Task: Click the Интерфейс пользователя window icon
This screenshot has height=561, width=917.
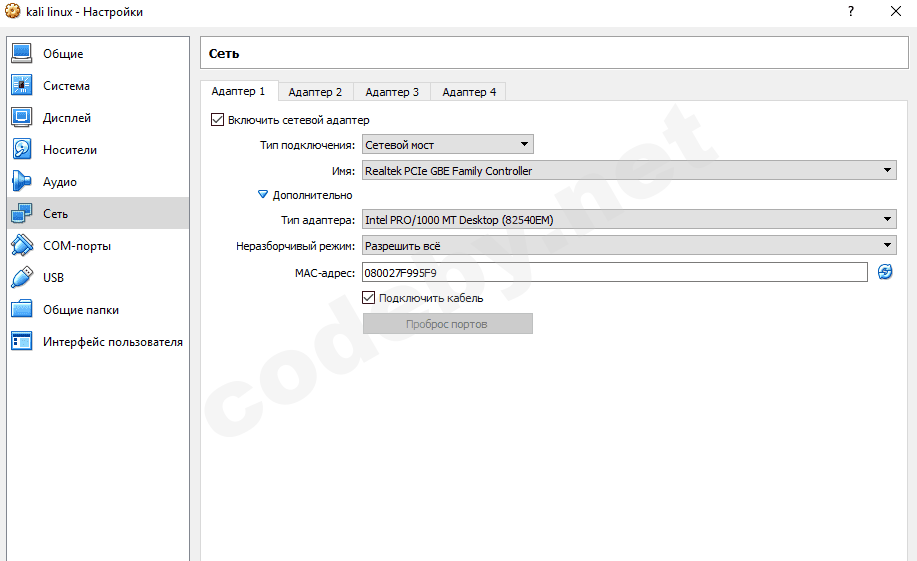Action: pyautogui.click(x=22, y=341)
